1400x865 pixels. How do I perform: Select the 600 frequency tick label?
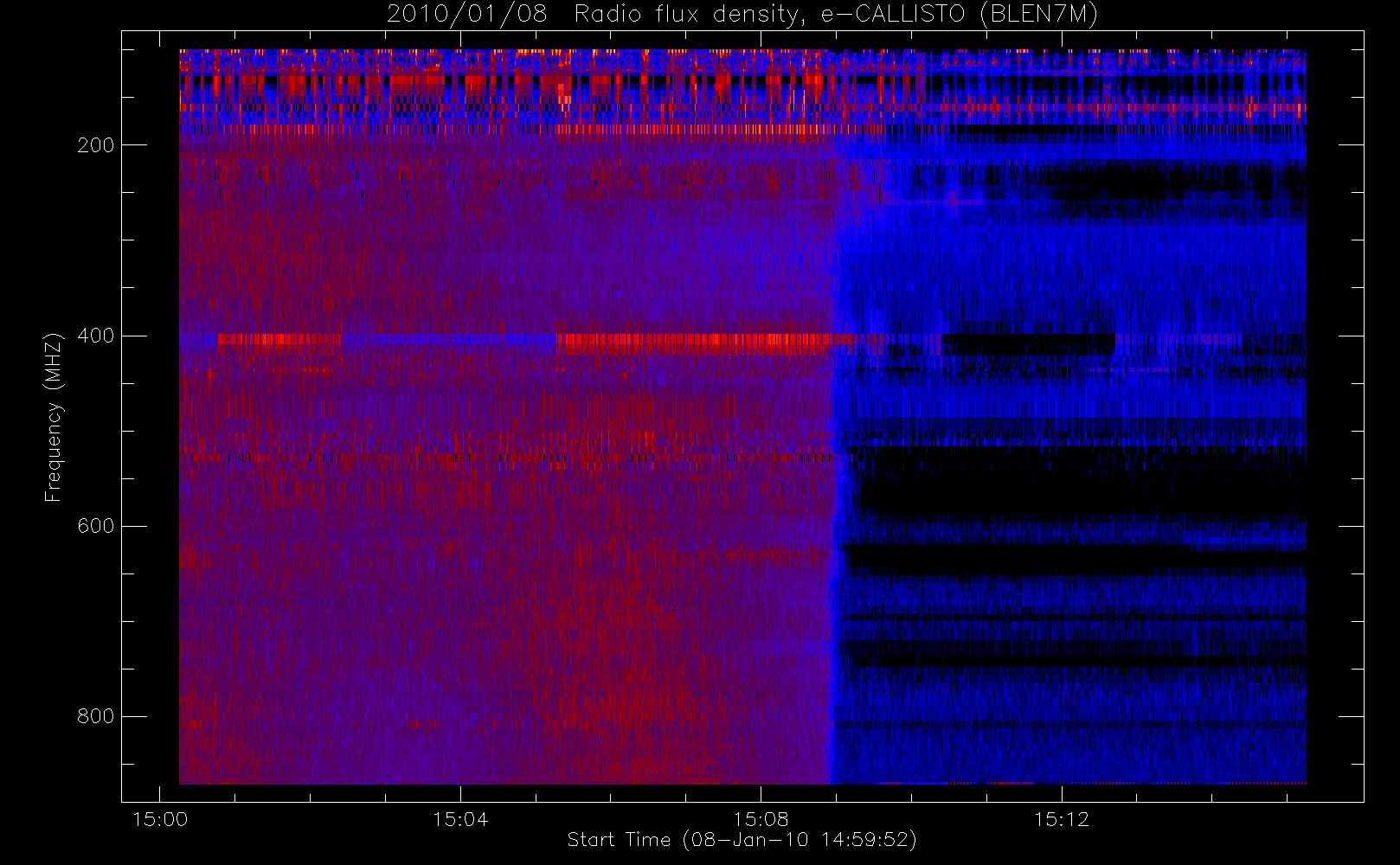(96, 526)
